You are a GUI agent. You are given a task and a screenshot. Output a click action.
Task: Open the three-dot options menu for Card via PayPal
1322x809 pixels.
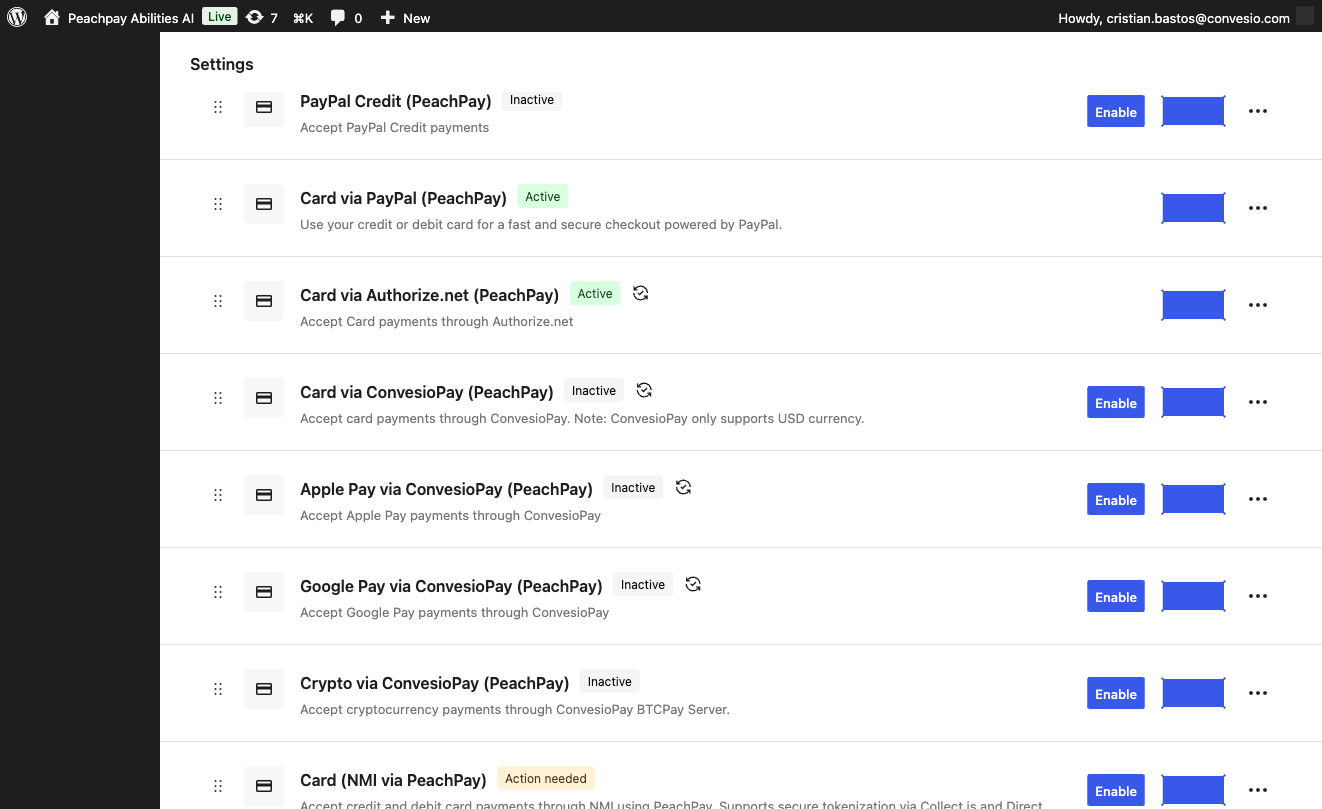tap(1258, 208)
